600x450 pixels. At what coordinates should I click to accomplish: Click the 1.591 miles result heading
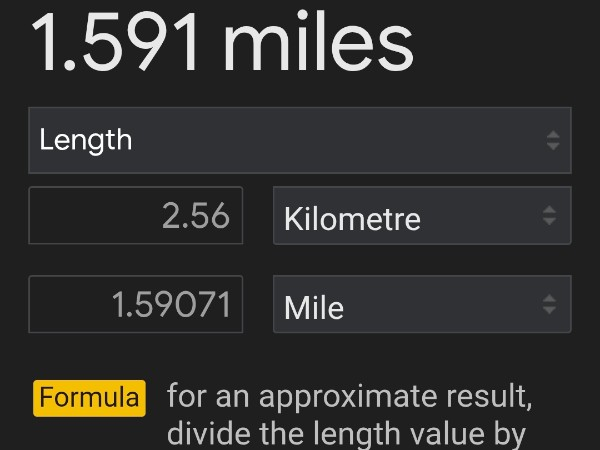[x=222, y=42]
